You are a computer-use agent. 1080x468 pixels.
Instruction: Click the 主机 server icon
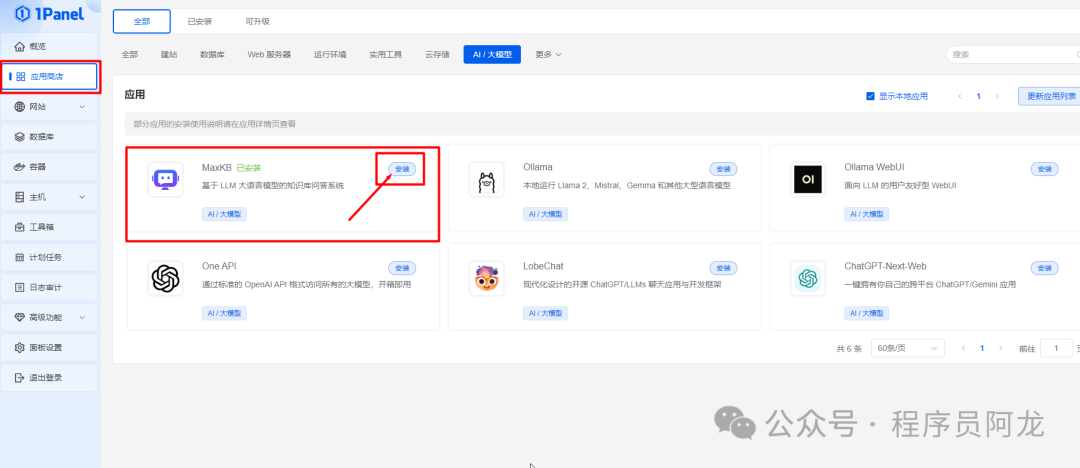[x=19, y=197]
